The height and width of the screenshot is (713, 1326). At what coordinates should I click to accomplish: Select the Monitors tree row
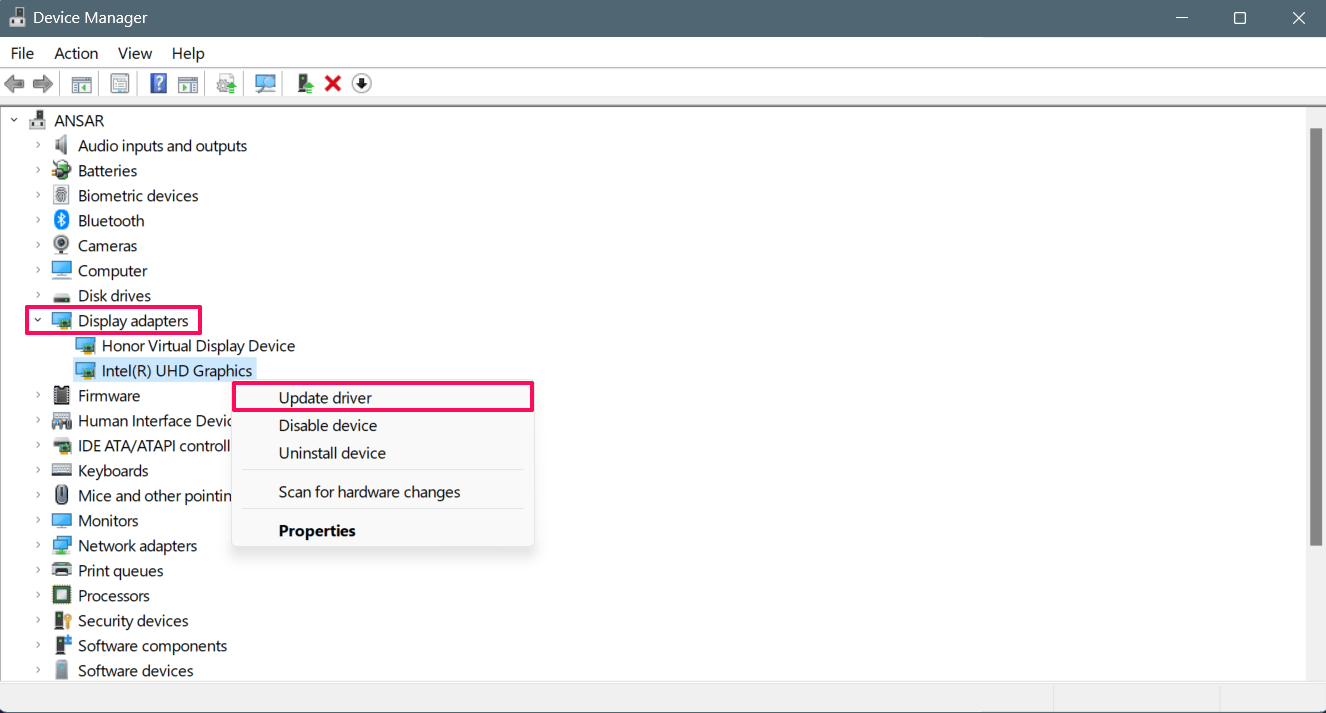[108, 520]
